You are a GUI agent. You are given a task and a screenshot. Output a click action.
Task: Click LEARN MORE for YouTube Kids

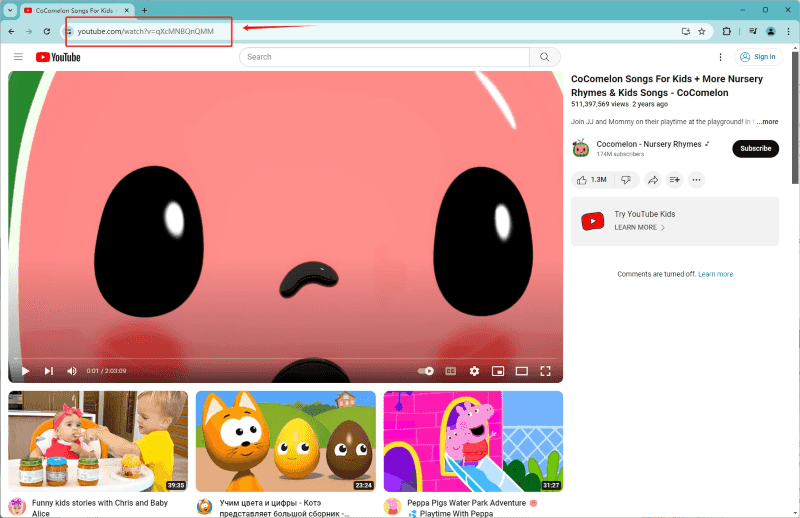[x=640, y=228]
